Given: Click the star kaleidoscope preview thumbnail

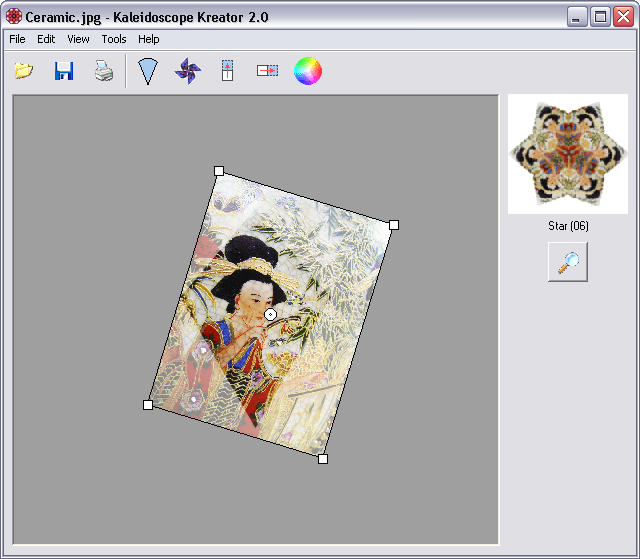Looking at the screenshot, I should [x=568, y=153].
